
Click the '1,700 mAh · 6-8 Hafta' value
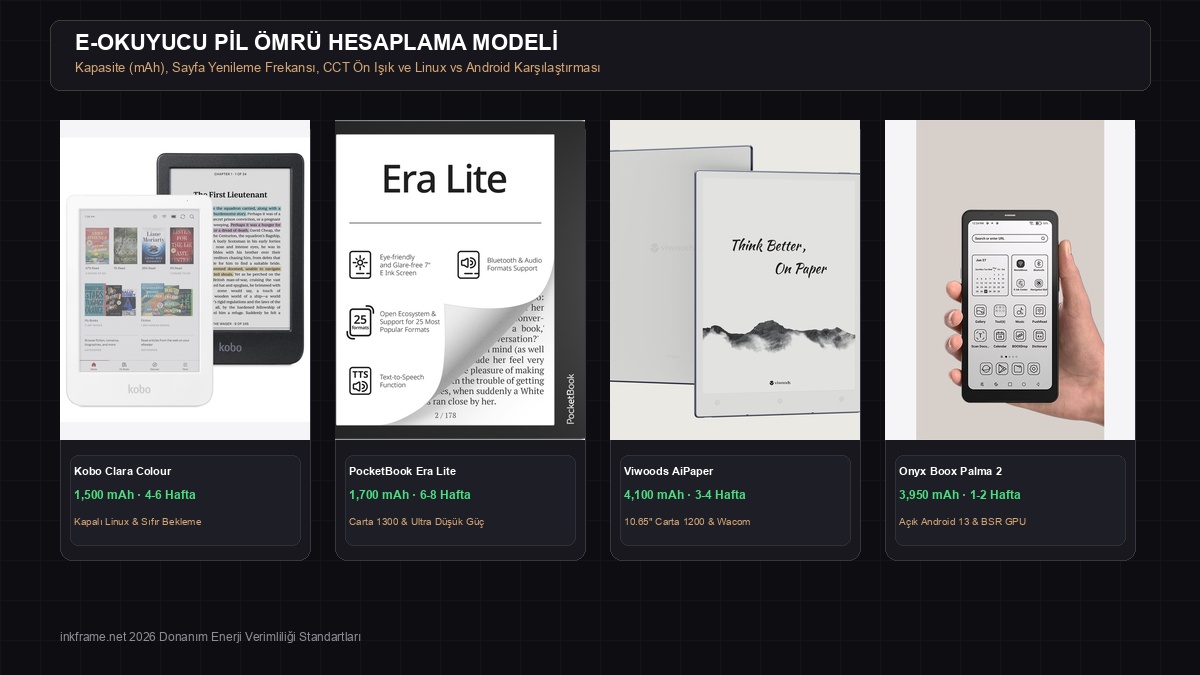pyautogui.click(x=410, y=495)
